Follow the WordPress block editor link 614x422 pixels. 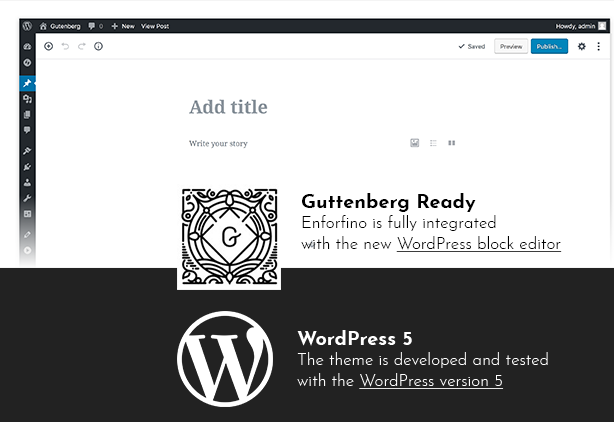coord(479,244)
